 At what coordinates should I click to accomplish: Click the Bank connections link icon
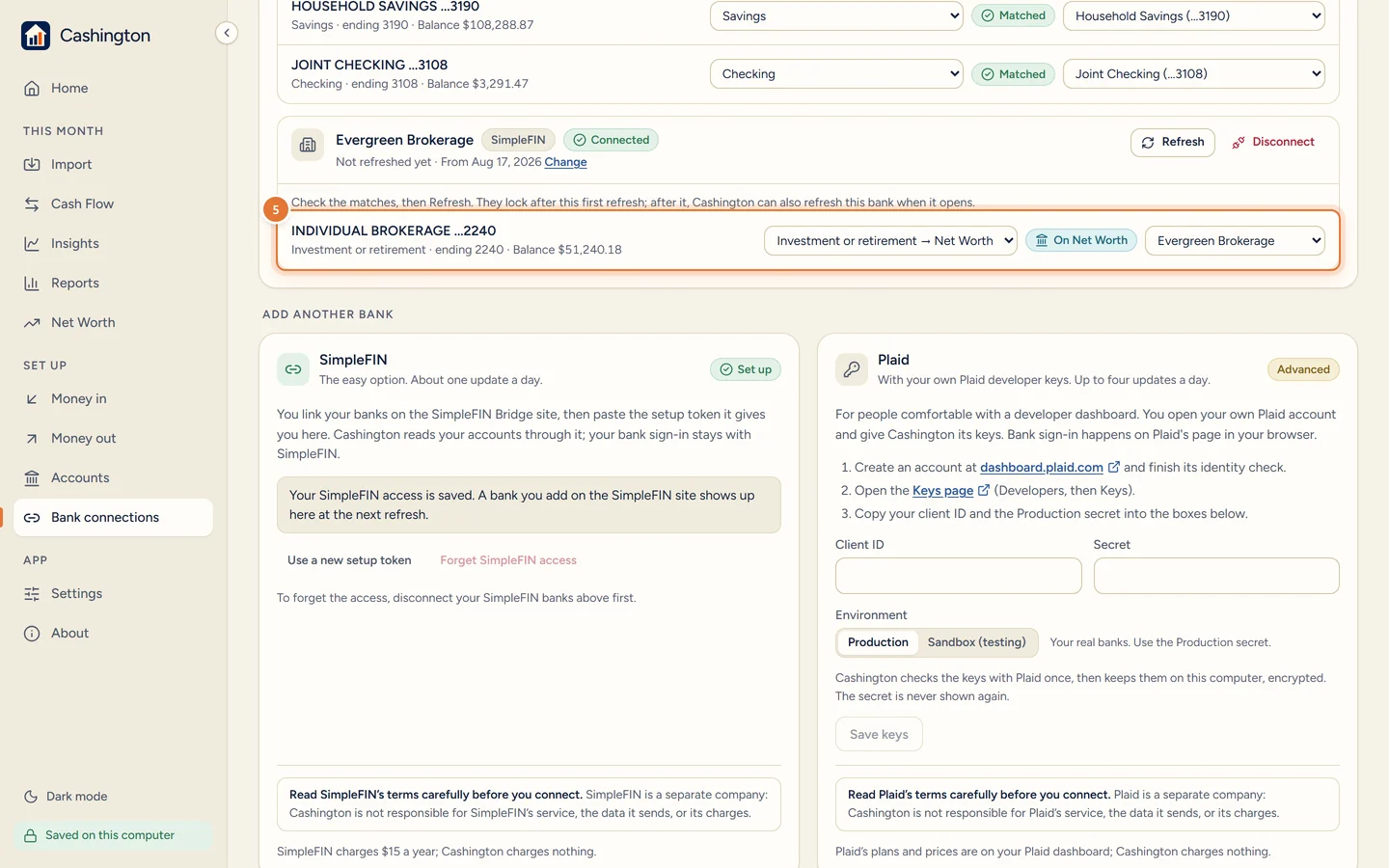(32, 518)
